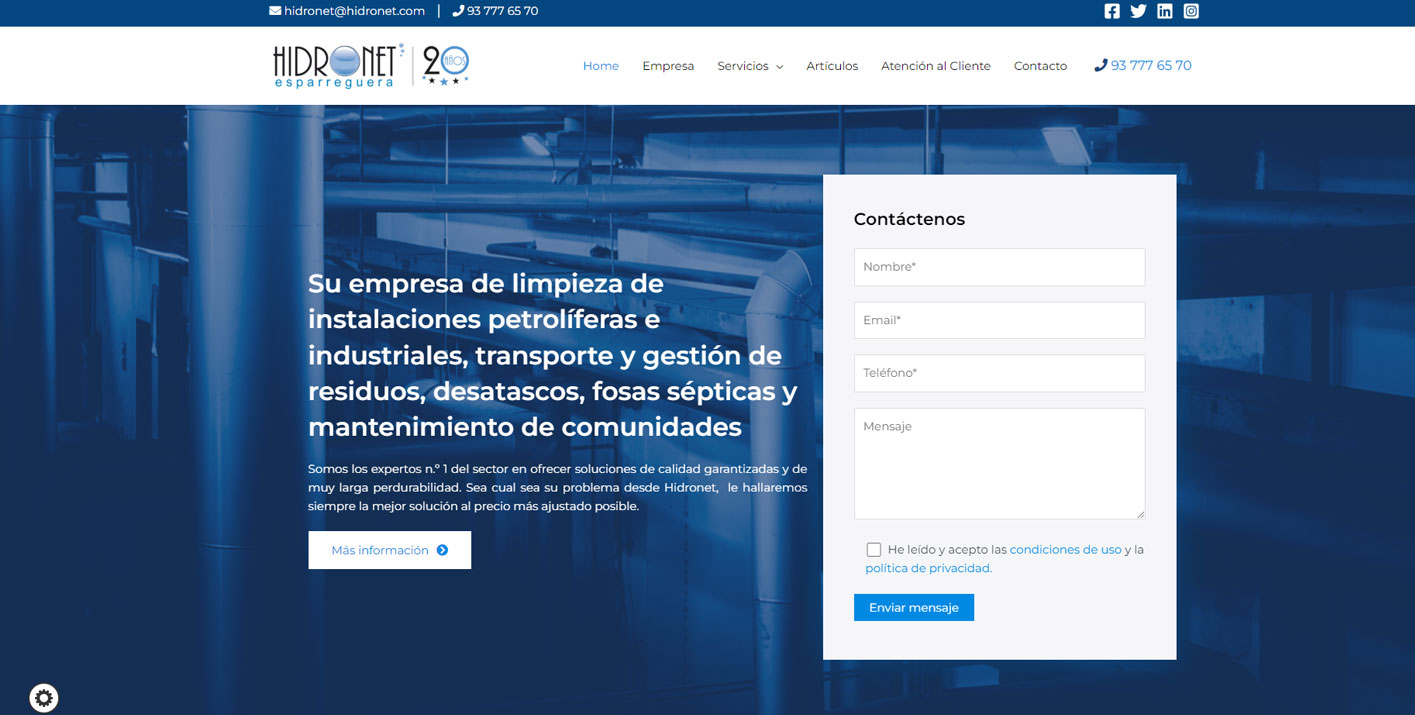Open the LinkedIn social icon

1165,11
